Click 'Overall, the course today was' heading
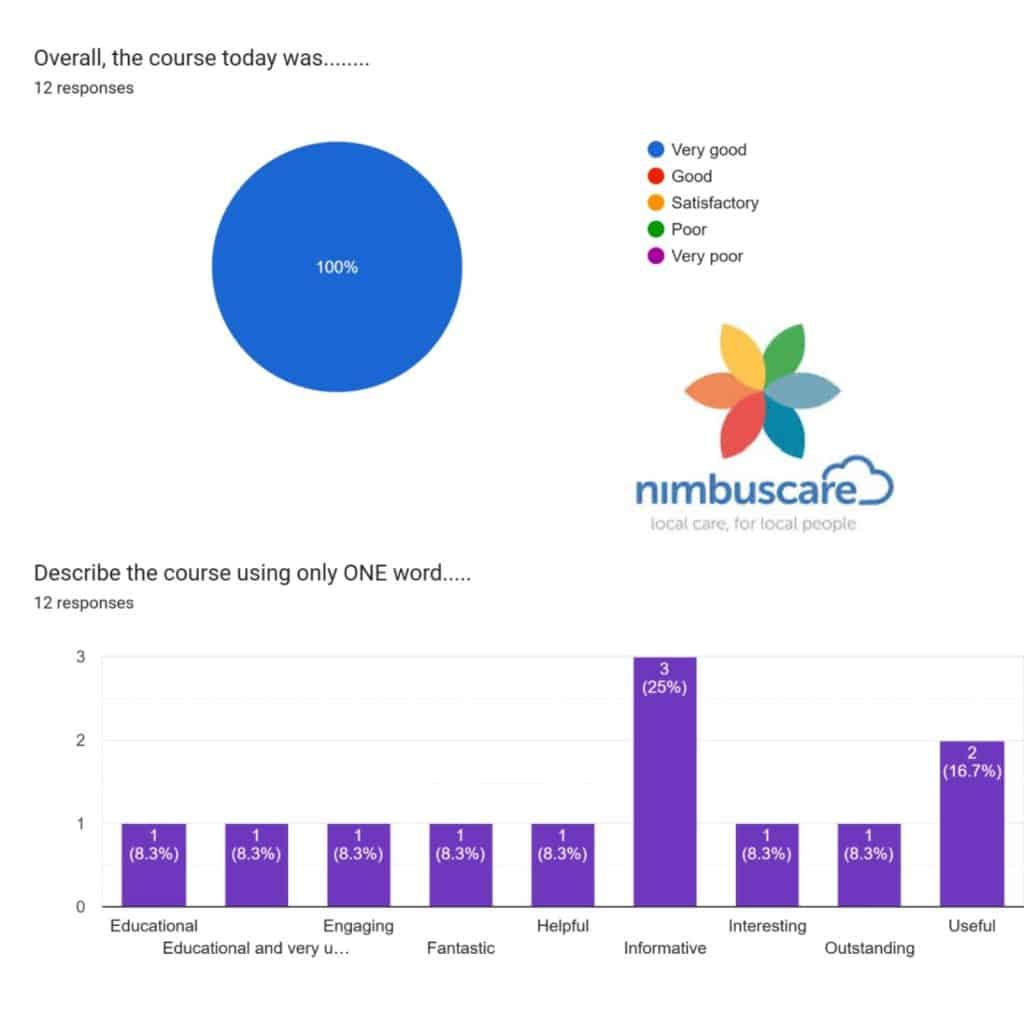 pyautogui.click(x=202, y=58)
